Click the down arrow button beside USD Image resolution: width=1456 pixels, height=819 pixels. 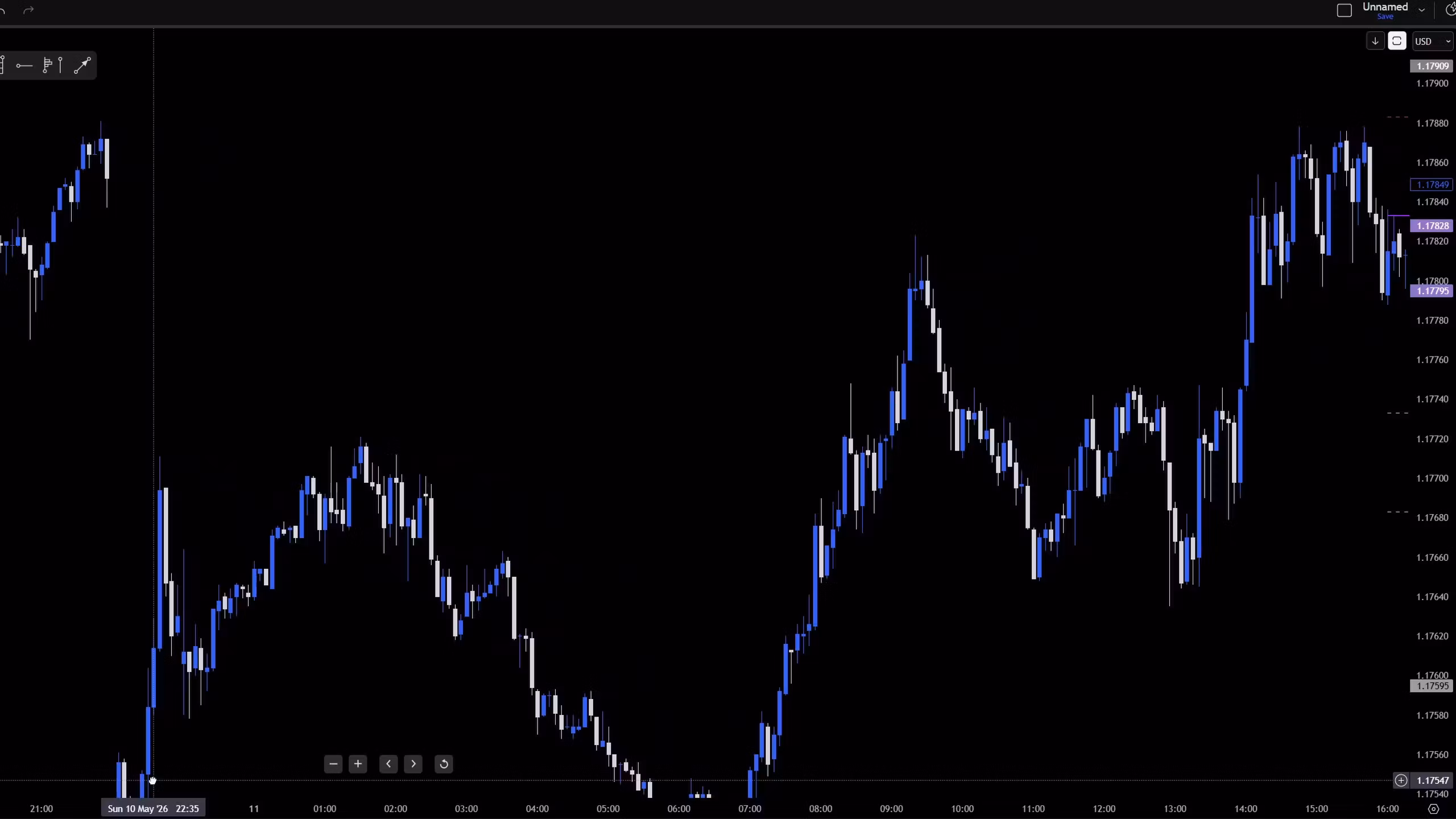click(x=1375, y=41)
